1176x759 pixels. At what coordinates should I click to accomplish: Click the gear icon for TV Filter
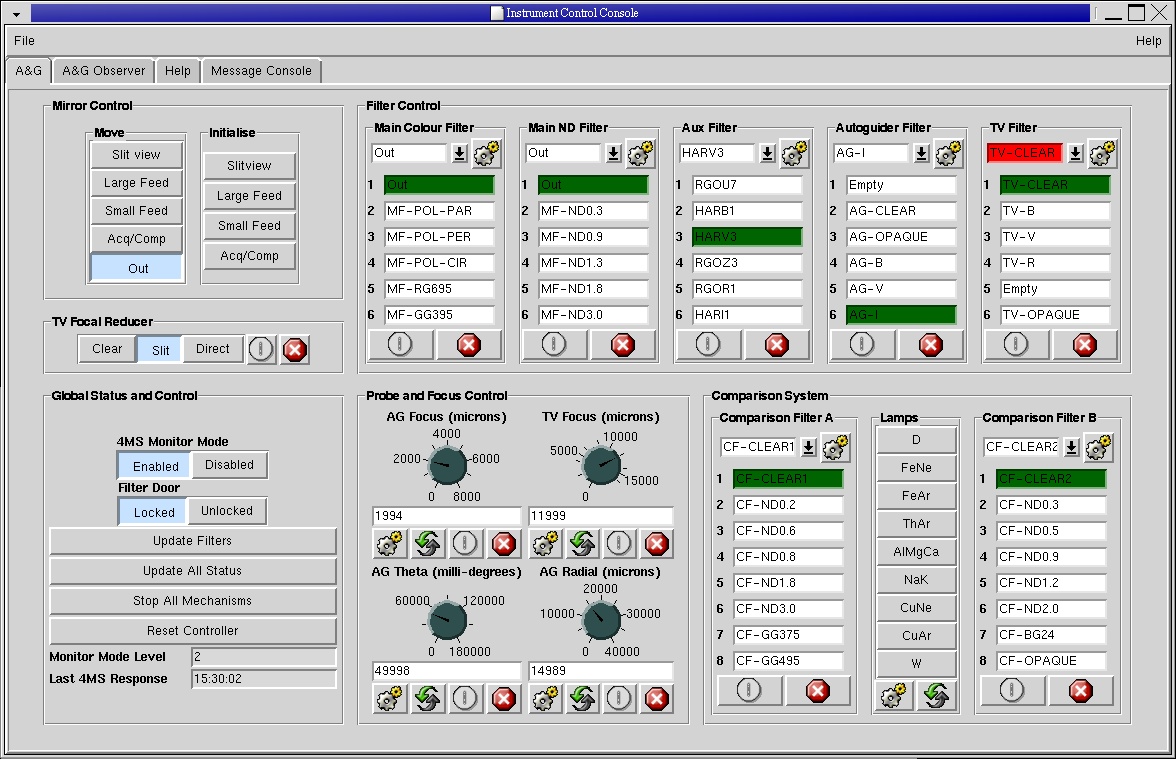click(x=1102, y=153)
